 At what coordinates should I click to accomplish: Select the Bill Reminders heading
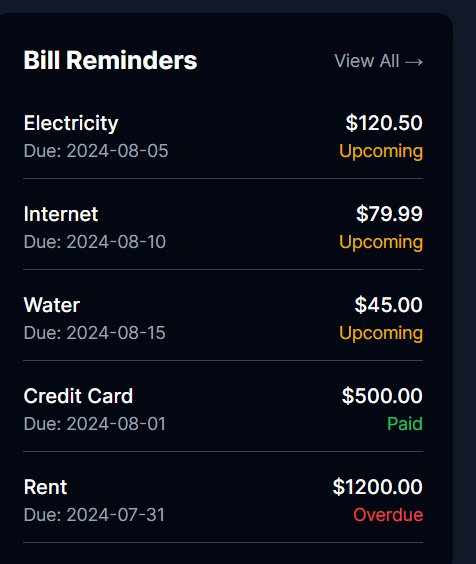point(110,60)
